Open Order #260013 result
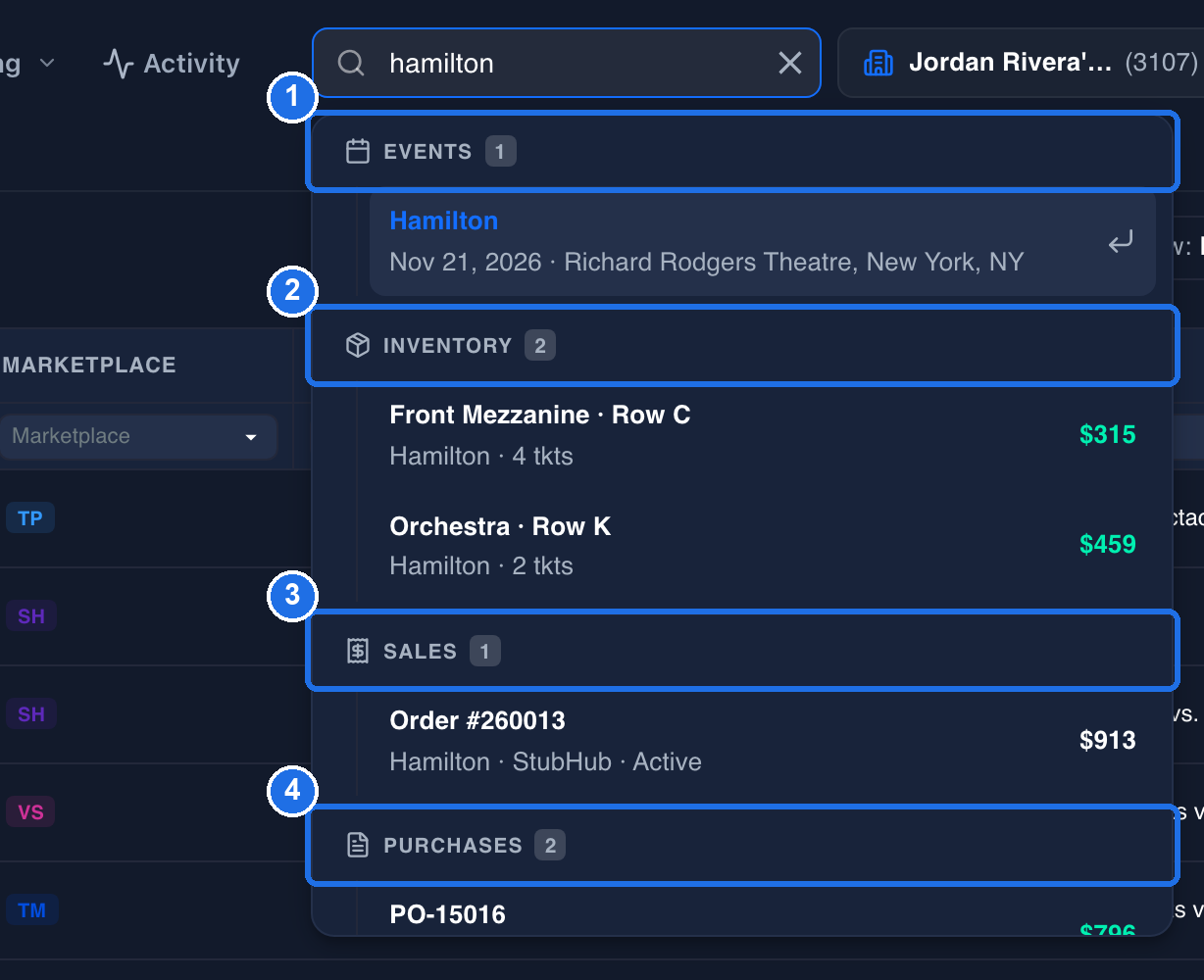The image size is (1204, 980). click(763, 741)
